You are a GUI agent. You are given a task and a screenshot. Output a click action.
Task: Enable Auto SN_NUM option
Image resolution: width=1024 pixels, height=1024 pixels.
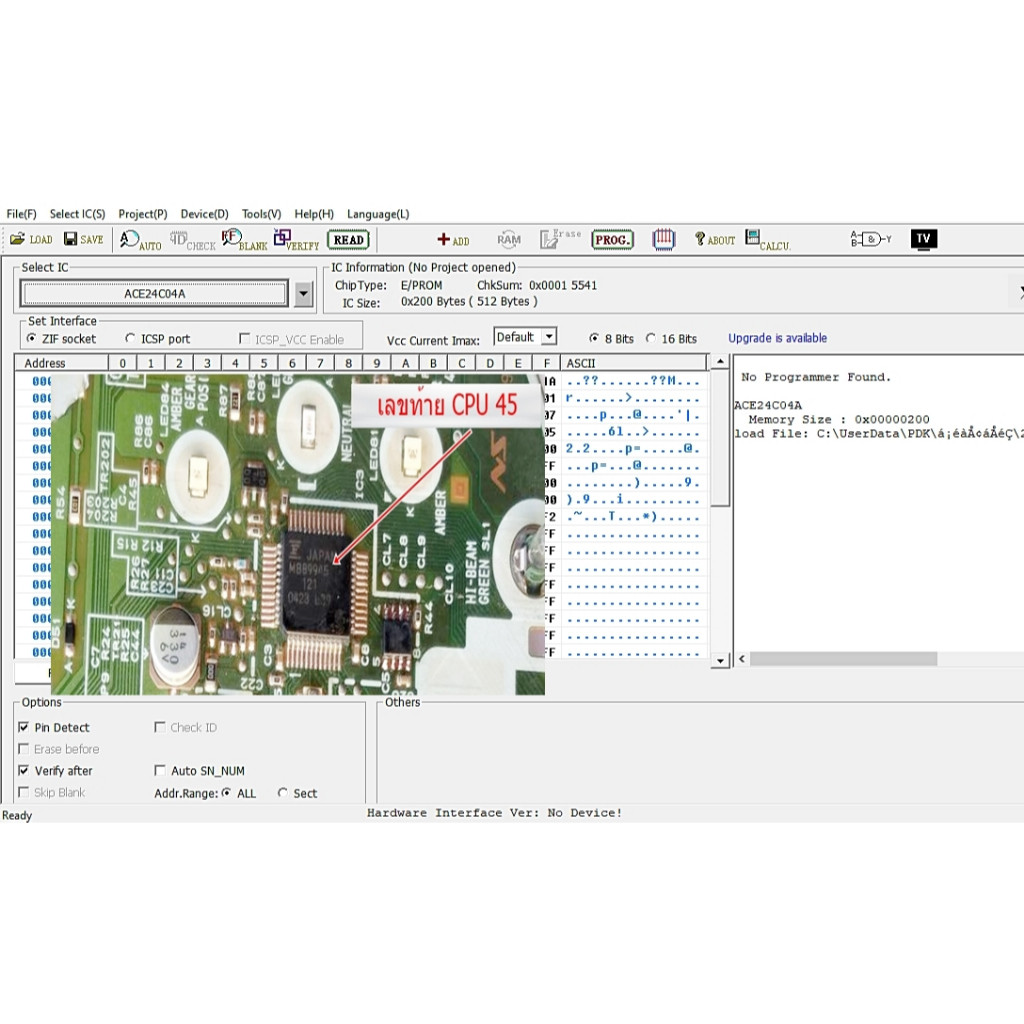(x=159, y=771)
